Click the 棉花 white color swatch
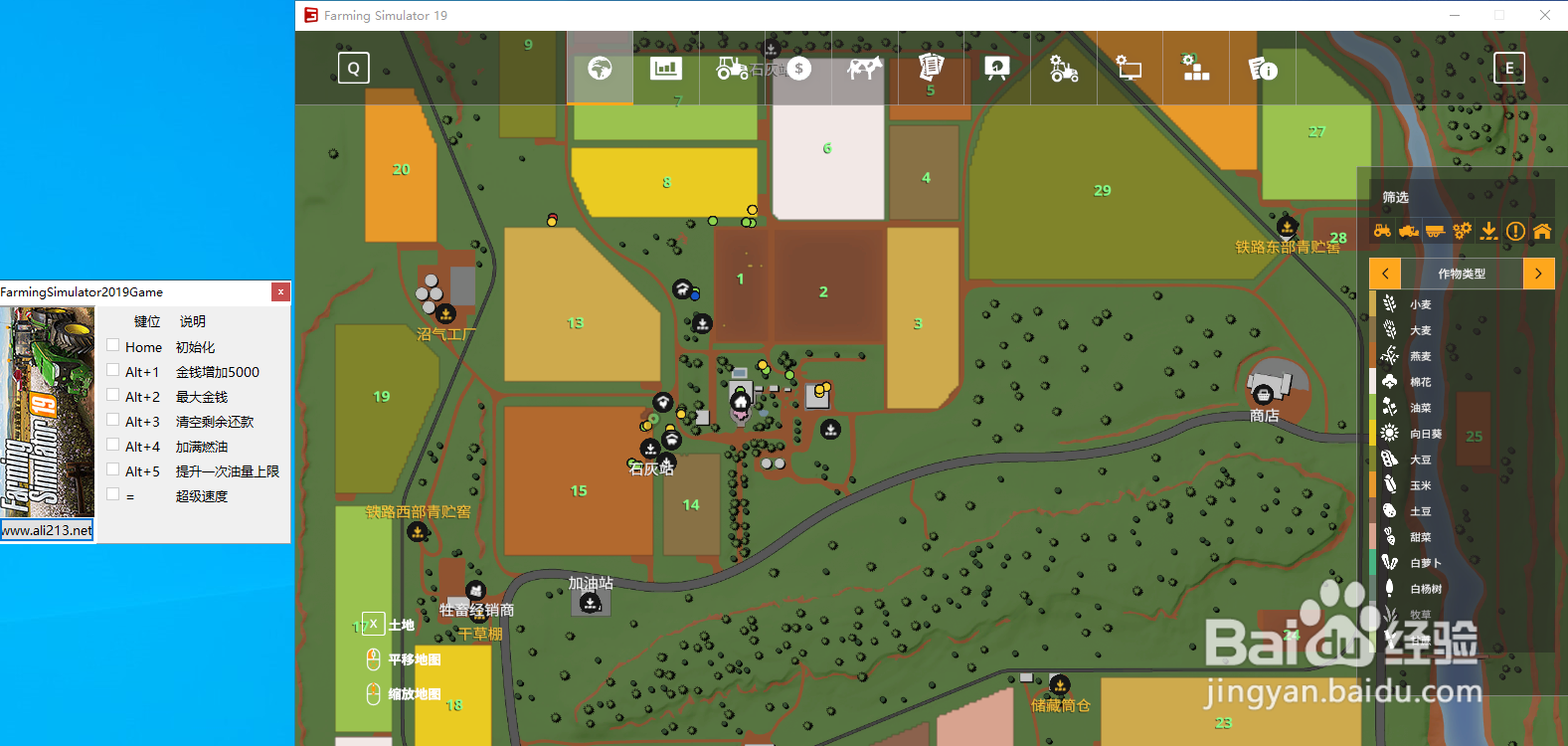Screen dimensions: 1568x746 click(x=1373, y=381)
